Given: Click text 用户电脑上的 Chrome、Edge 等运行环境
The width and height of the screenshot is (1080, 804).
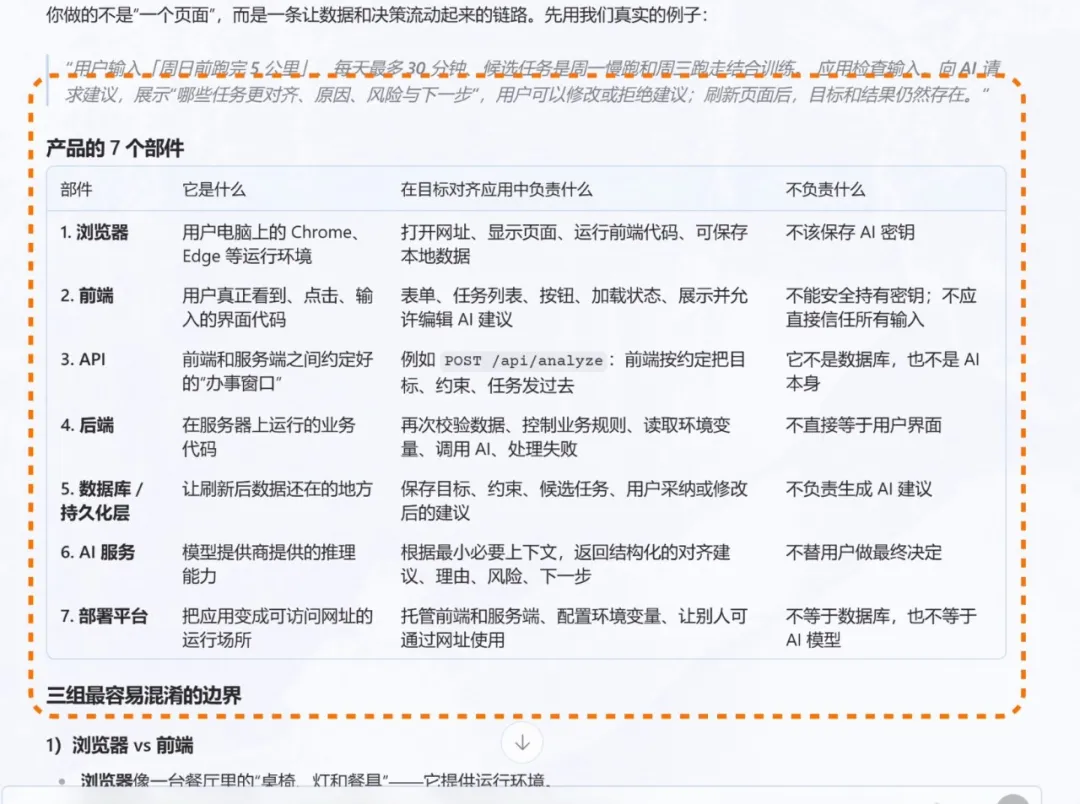Looking at the screenshot, I should 271,244.
